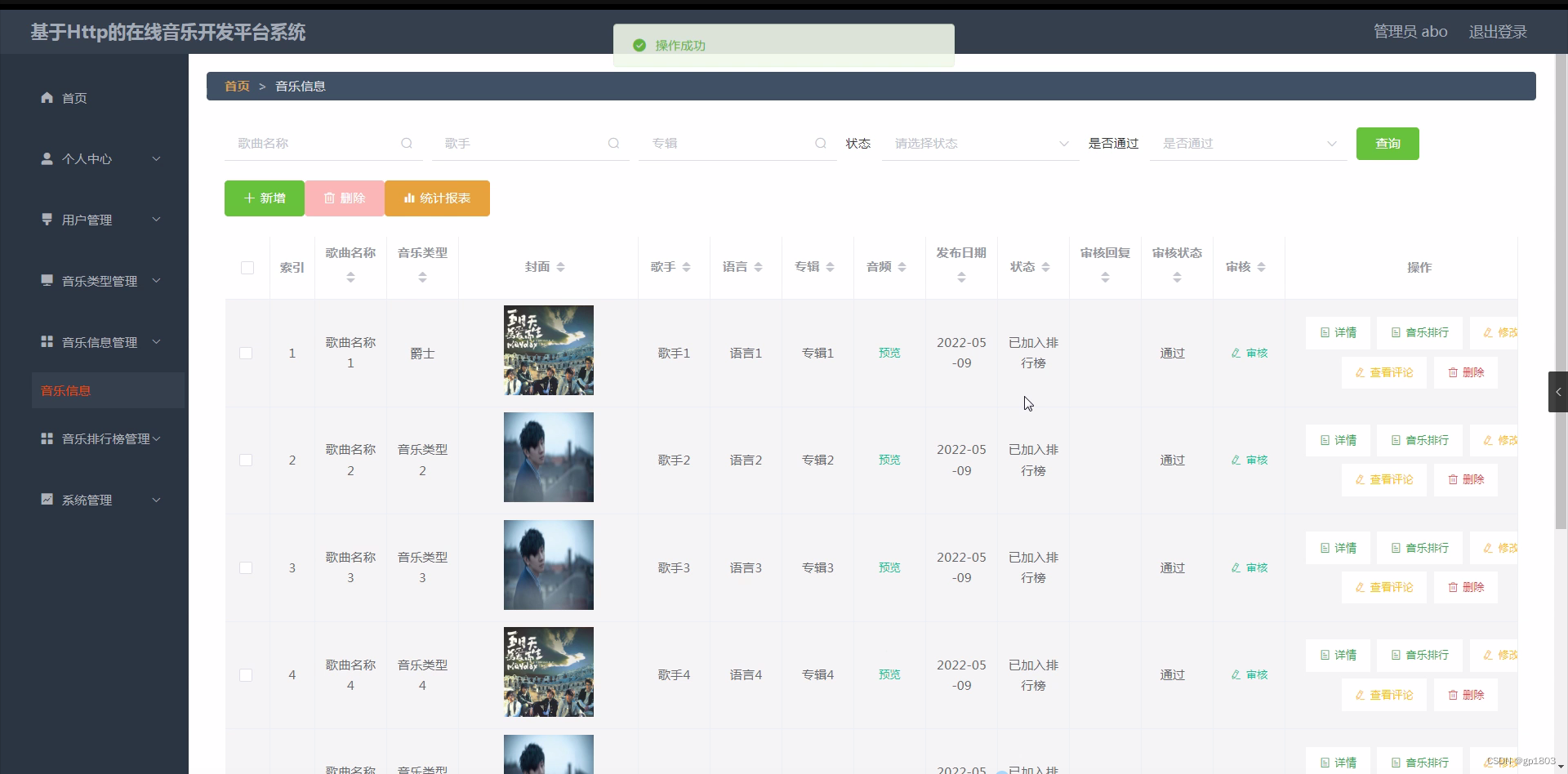This screenshot has height=774, width=1568.
Task: Click the pink 删除 batch button
Action: coord(345,198)
